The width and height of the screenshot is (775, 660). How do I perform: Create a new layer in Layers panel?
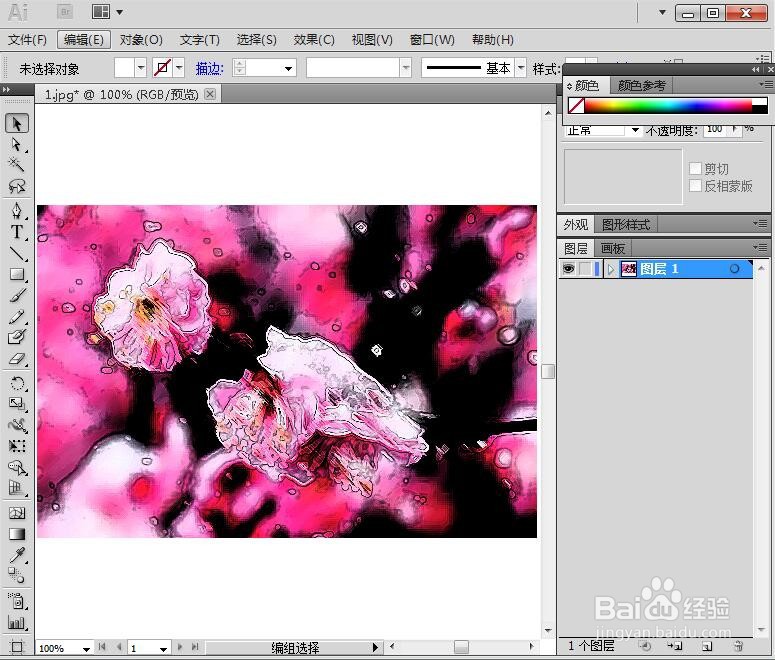[707, 646]
